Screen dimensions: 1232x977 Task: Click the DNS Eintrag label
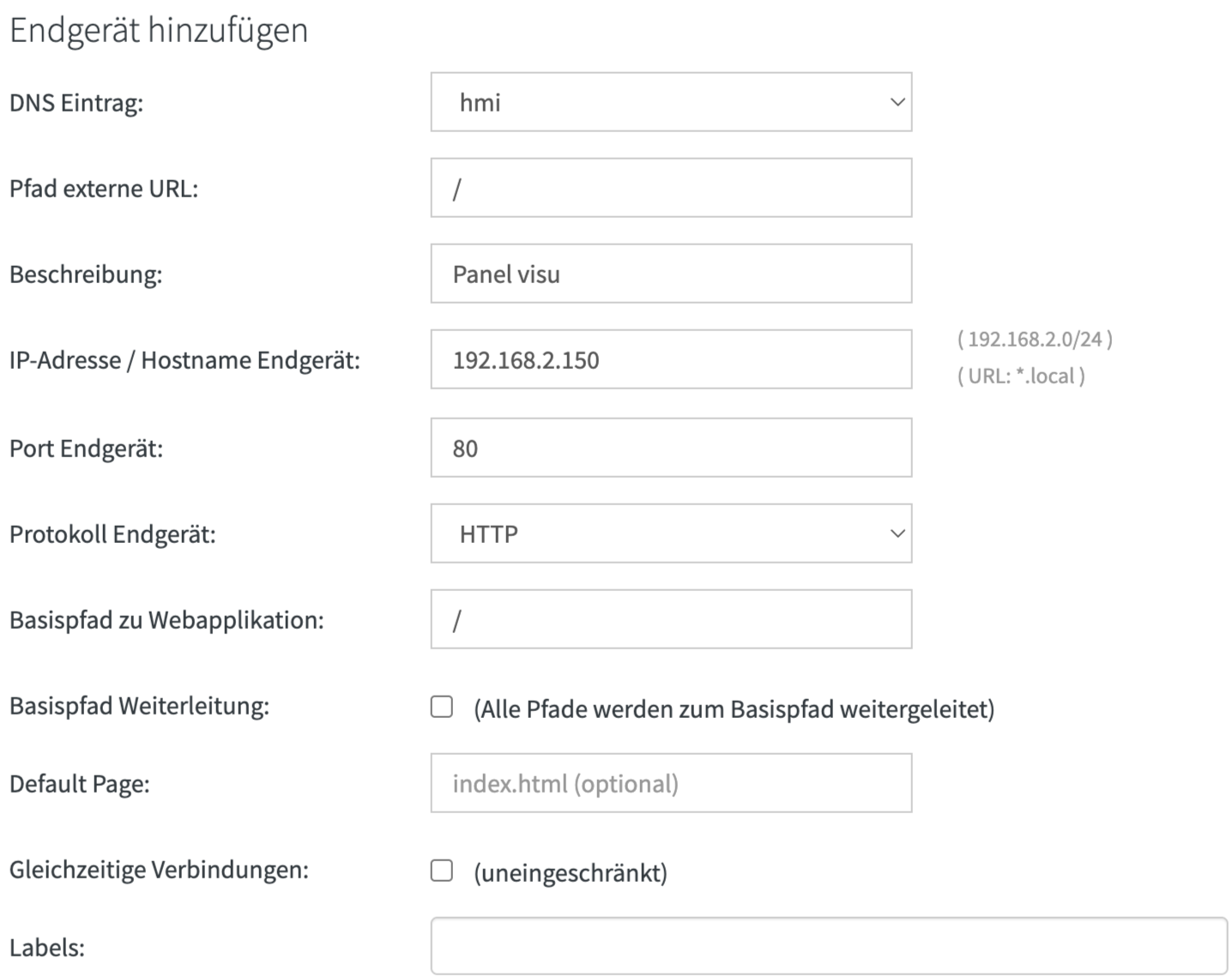click(75, 103)
